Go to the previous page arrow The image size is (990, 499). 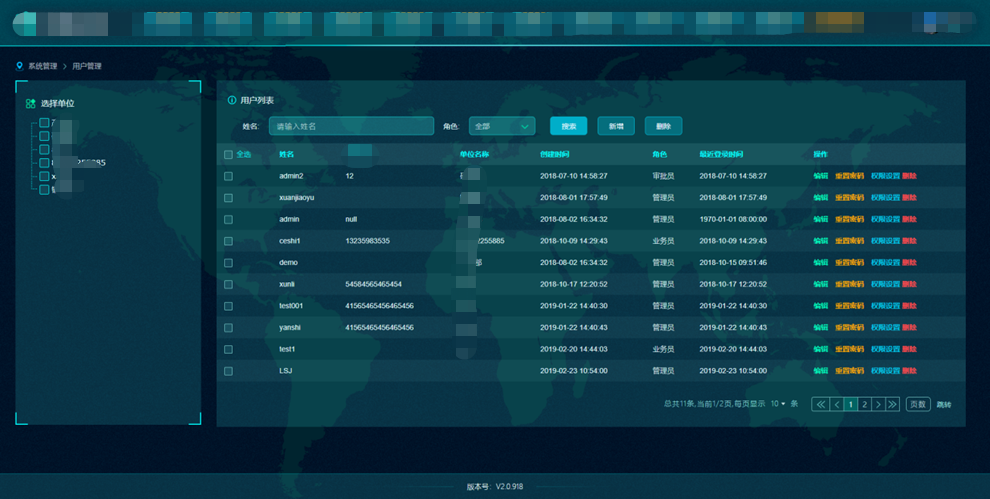pyautogui.click(x=835, y=404)
